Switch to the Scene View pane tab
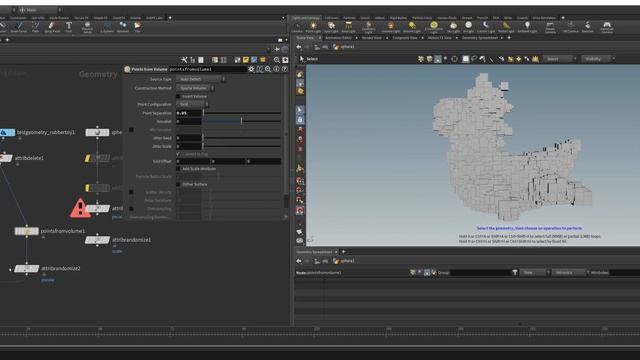The image size is (640, 360). click(x=305, y=38)
